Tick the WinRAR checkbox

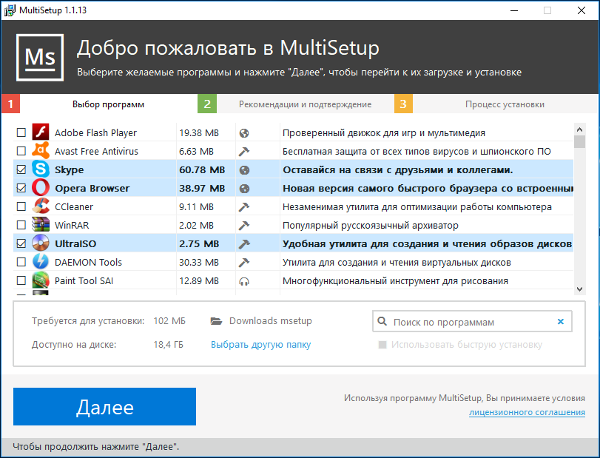pos(21,225)
